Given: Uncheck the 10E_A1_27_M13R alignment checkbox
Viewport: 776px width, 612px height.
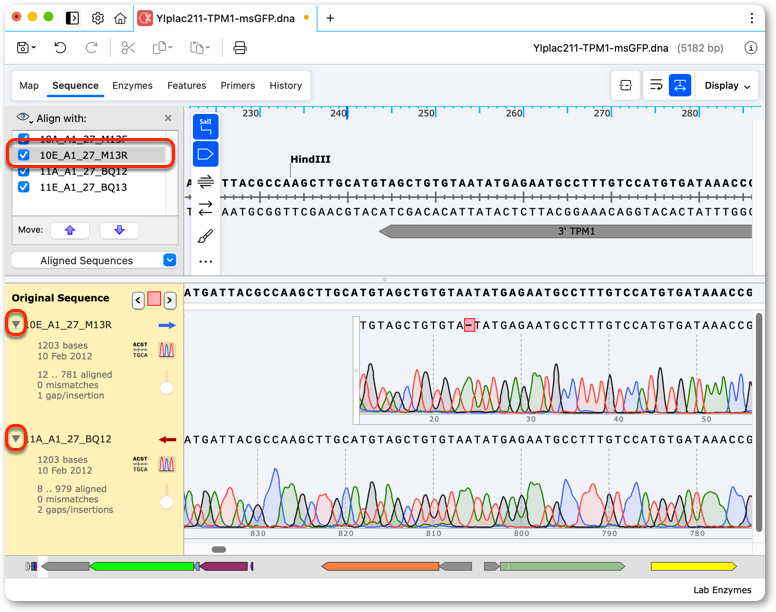Looking at the screenshot, I should 23,155.
